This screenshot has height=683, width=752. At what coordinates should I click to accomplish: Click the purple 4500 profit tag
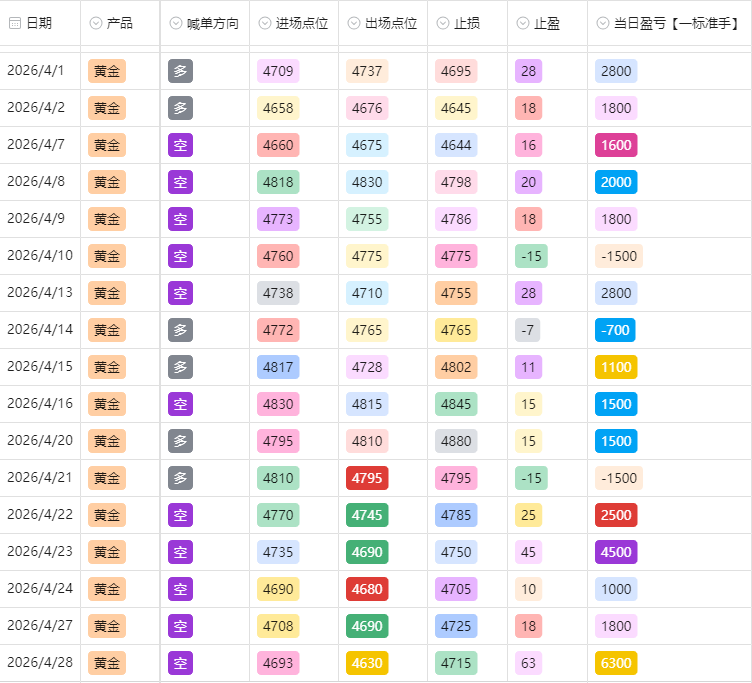tap(616, 552)
